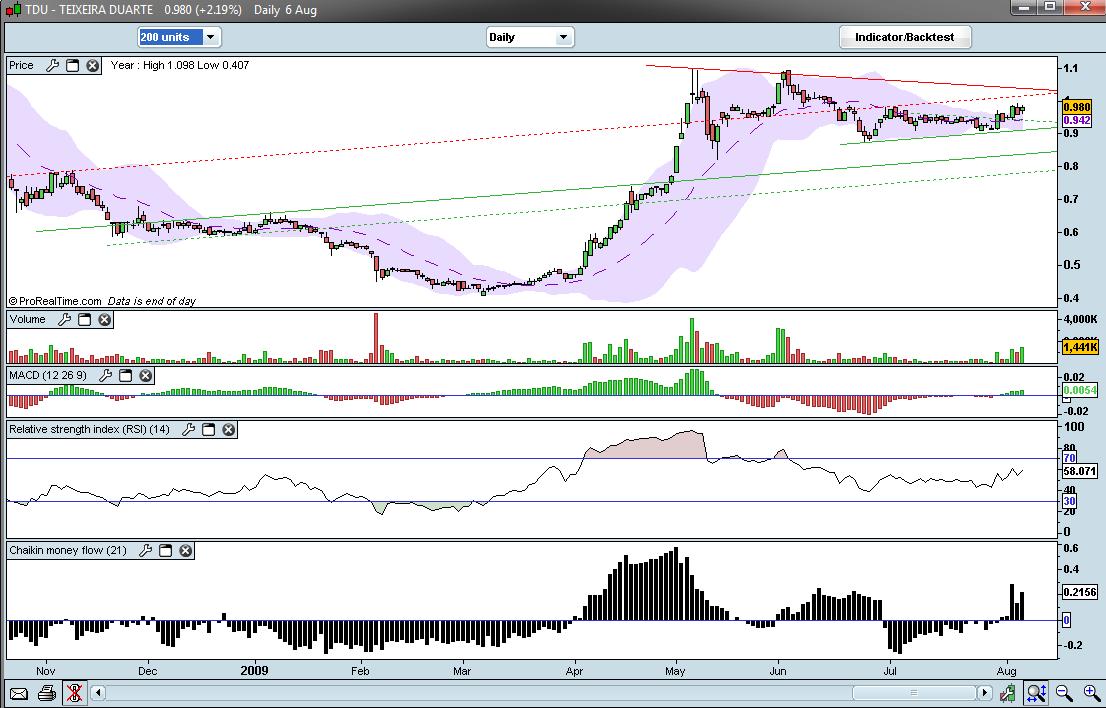Click the 0.0054 MACD value tag
Screen dimensions: 1106x708
coord(1080,390)
